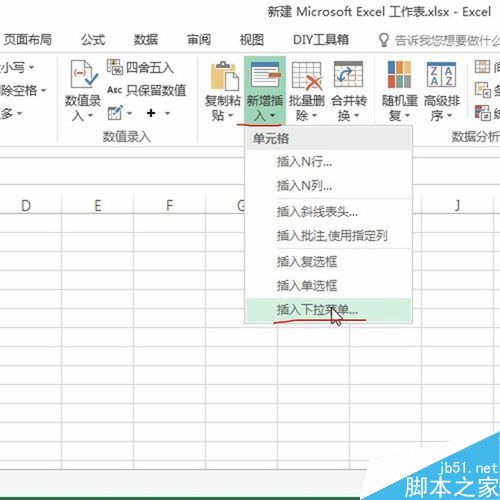Select column E header
Viewport: 500px width, 500px height.
[98, 206]
